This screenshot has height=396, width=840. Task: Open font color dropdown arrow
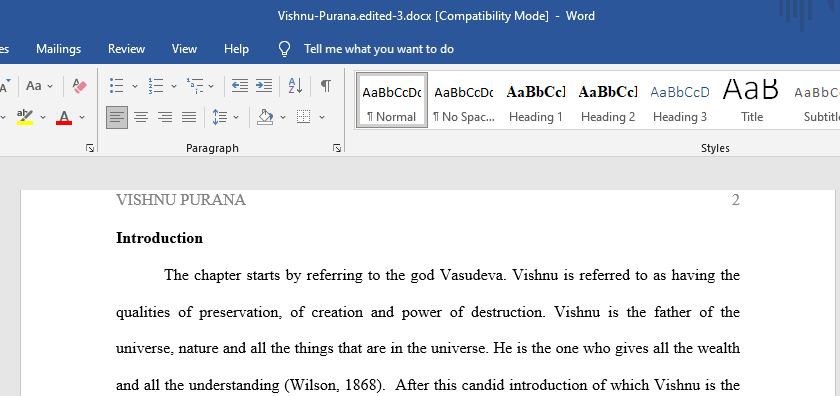[82, 117]
